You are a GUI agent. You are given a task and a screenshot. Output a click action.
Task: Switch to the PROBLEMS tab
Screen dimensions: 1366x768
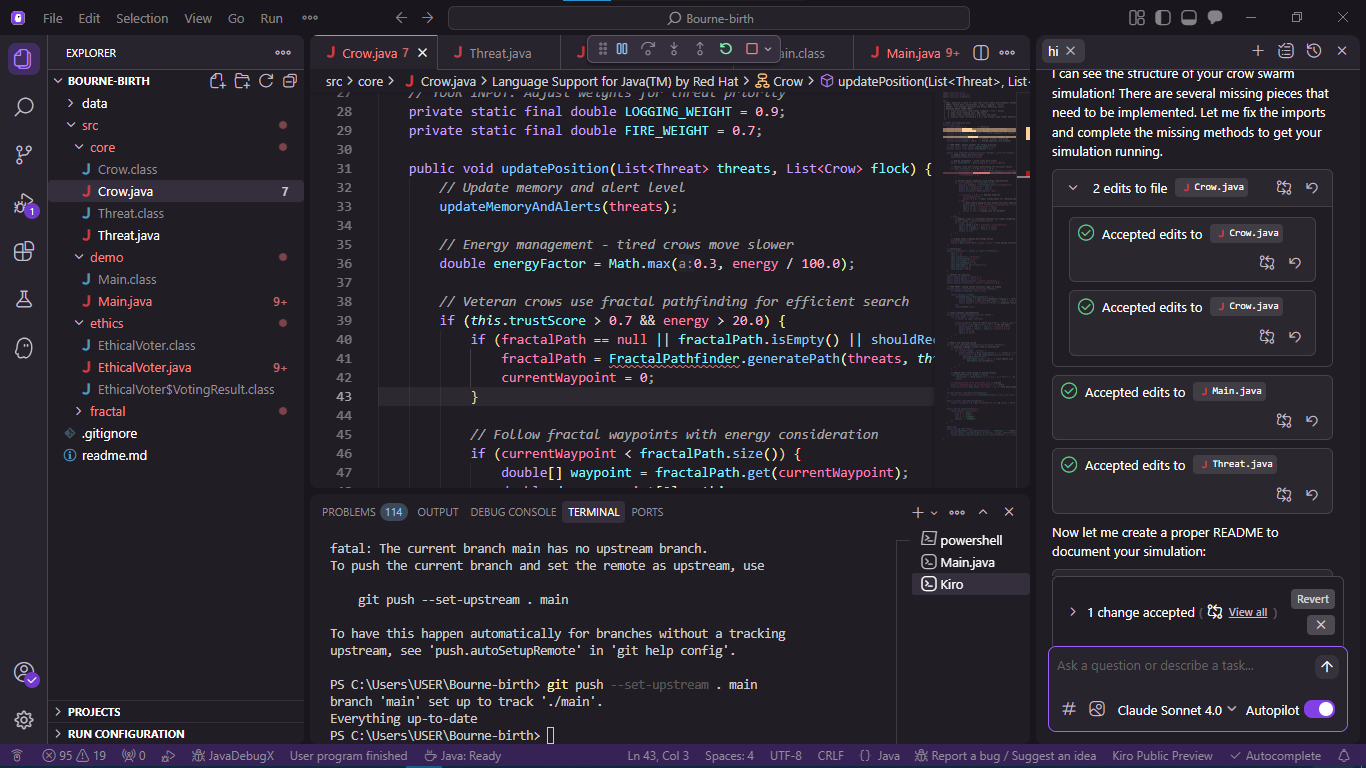click(348, 512)
